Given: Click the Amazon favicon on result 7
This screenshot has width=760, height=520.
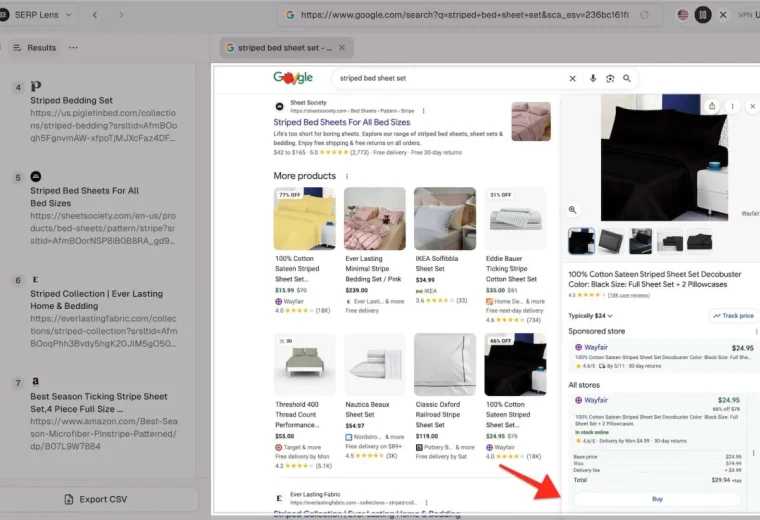Looking at the screenshot, I should (x=35, y=381).
